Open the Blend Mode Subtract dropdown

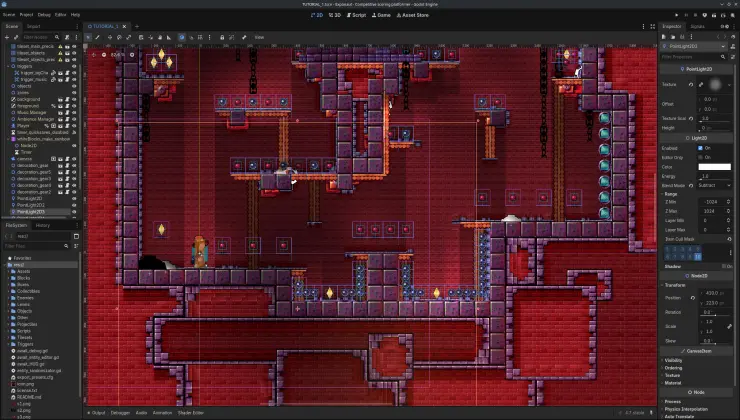point(715,185)
